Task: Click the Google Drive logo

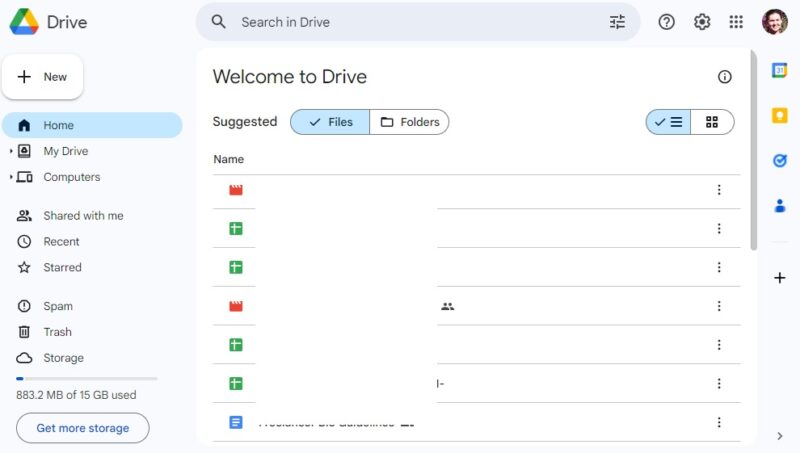Action: pyautogui.click(x=24, y=22)
